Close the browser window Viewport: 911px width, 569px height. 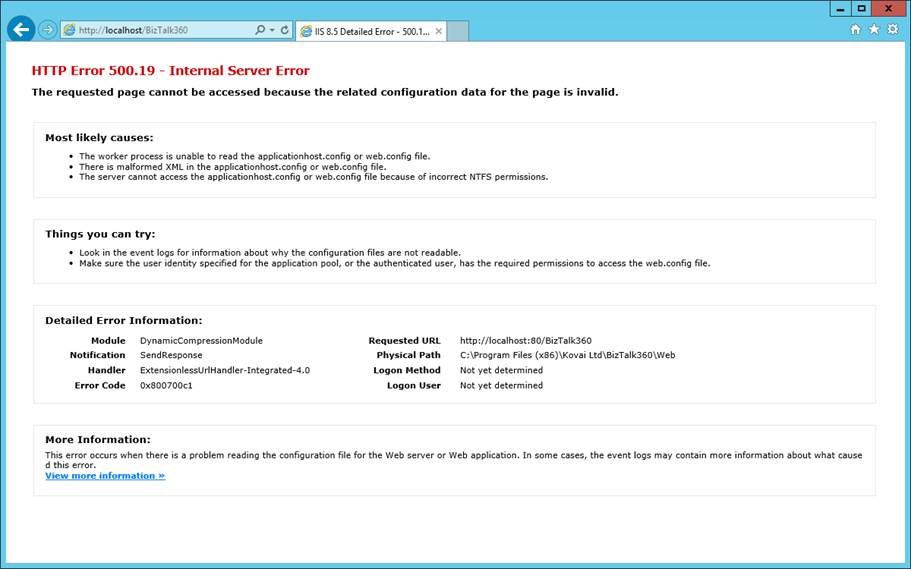point(889,8)
